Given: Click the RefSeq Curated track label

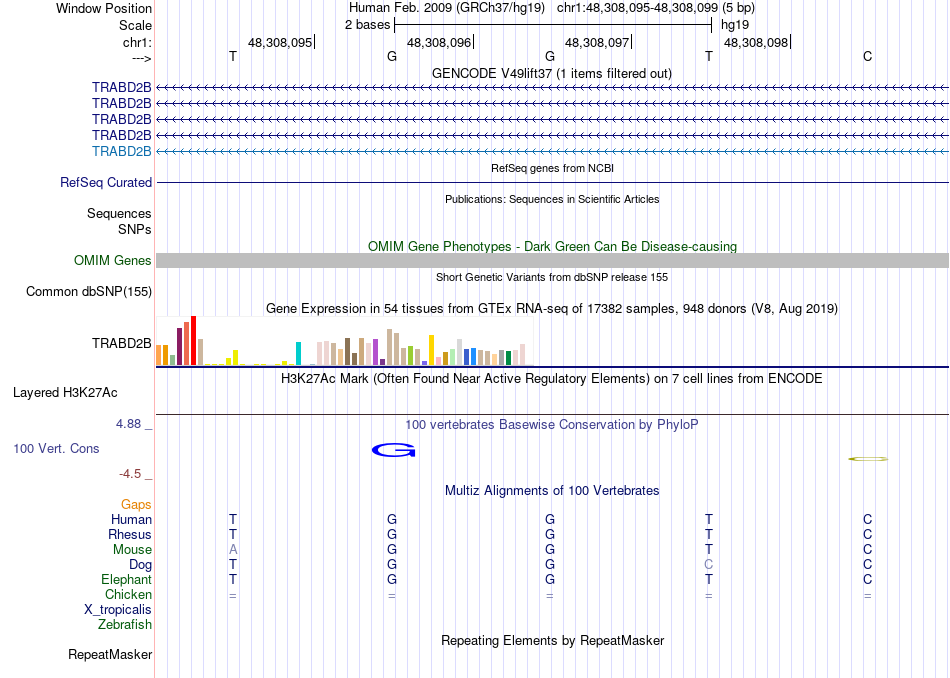Looking at the screenshot, I should coord(106,182).
